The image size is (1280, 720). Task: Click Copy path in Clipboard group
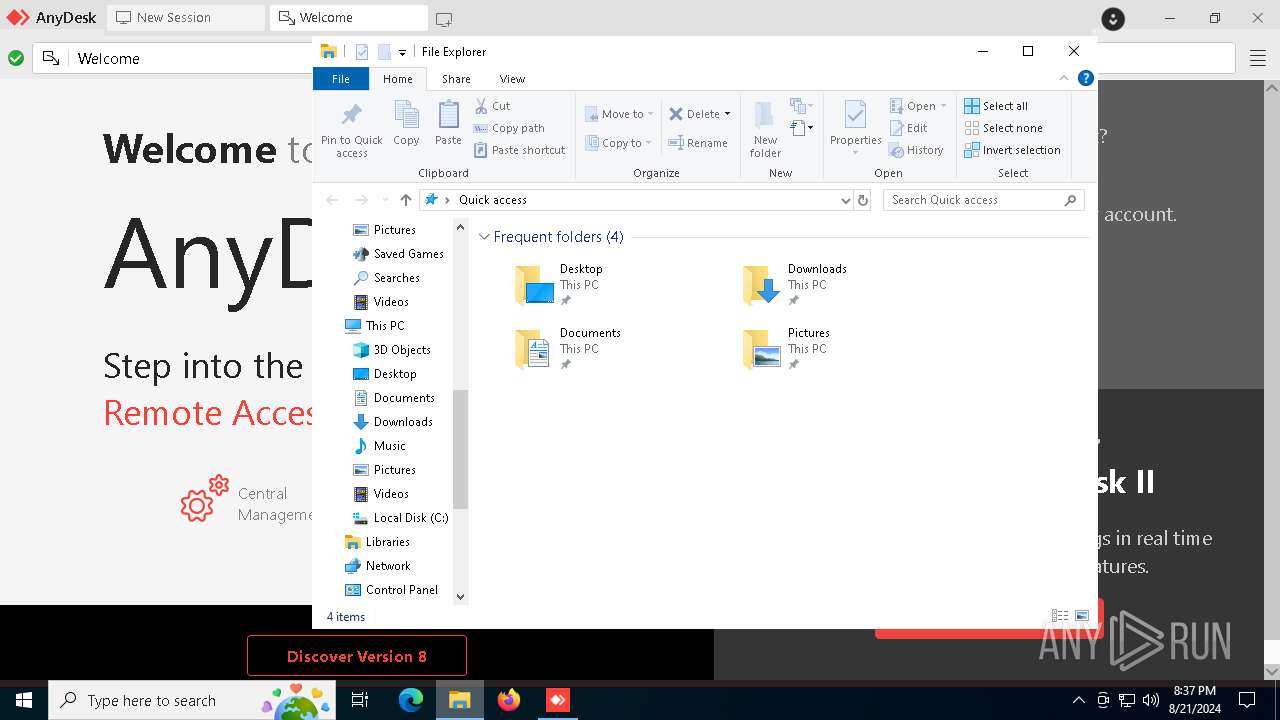pos(509,128)
